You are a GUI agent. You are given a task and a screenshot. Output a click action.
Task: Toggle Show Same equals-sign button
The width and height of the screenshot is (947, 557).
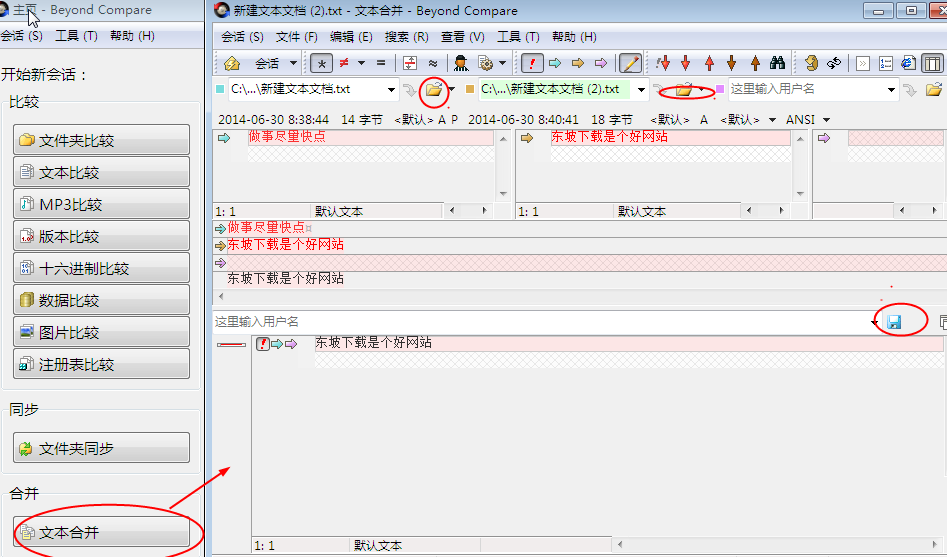(381, 63)
